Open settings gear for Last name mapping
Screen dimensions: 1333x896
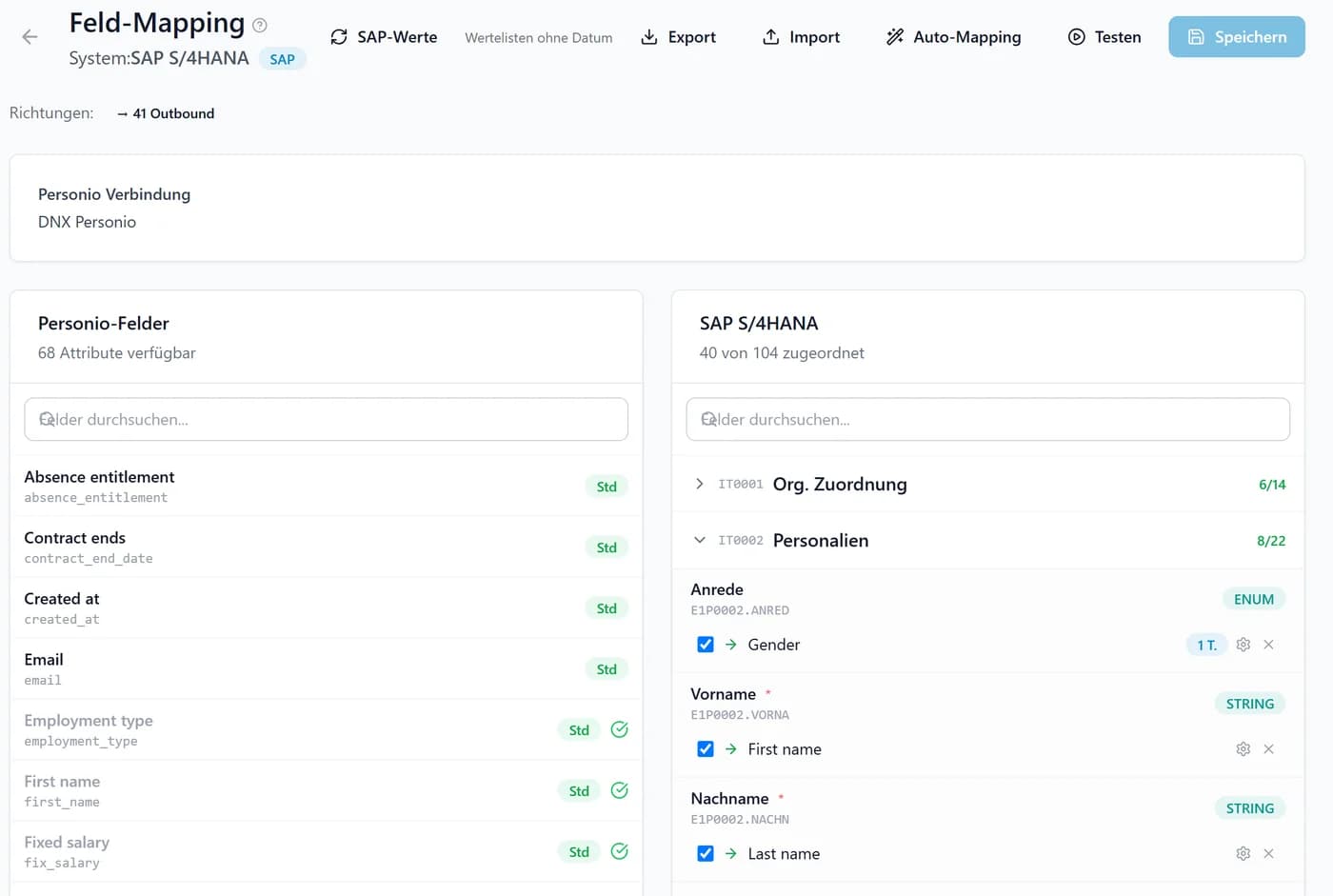tap(1243, 854)
